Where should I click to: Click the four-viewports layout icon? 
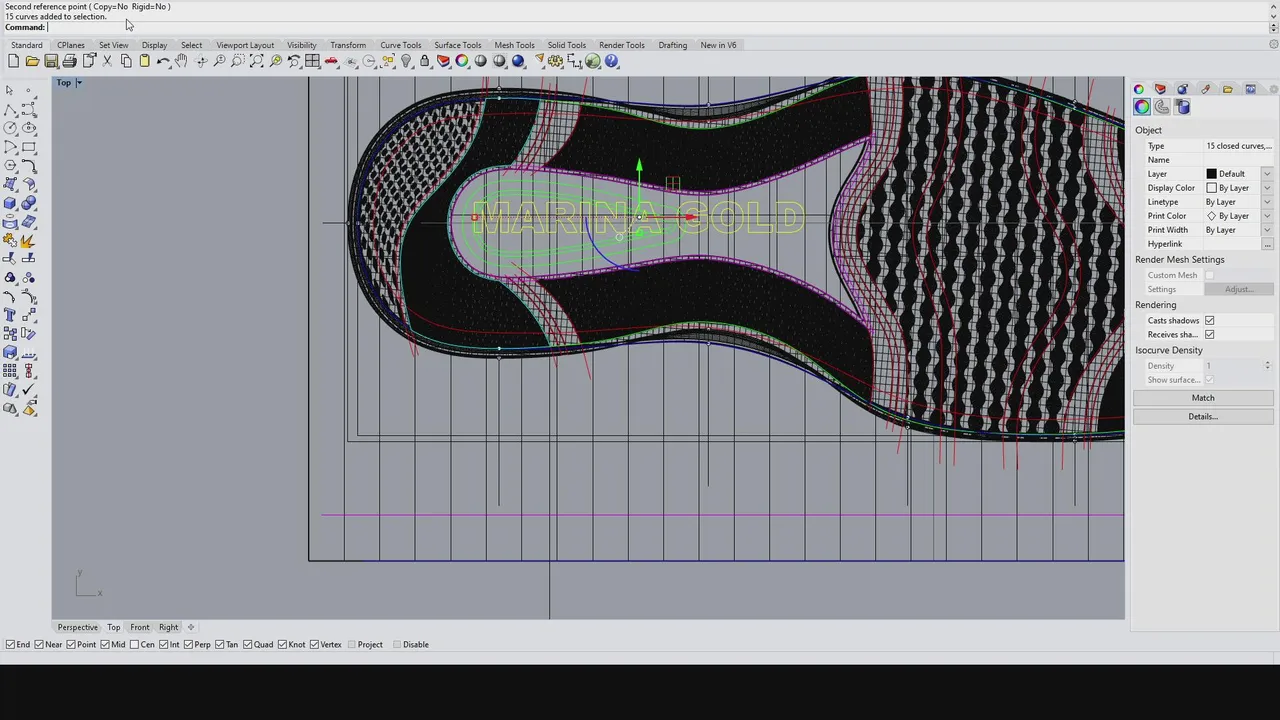tap(313, 62)
